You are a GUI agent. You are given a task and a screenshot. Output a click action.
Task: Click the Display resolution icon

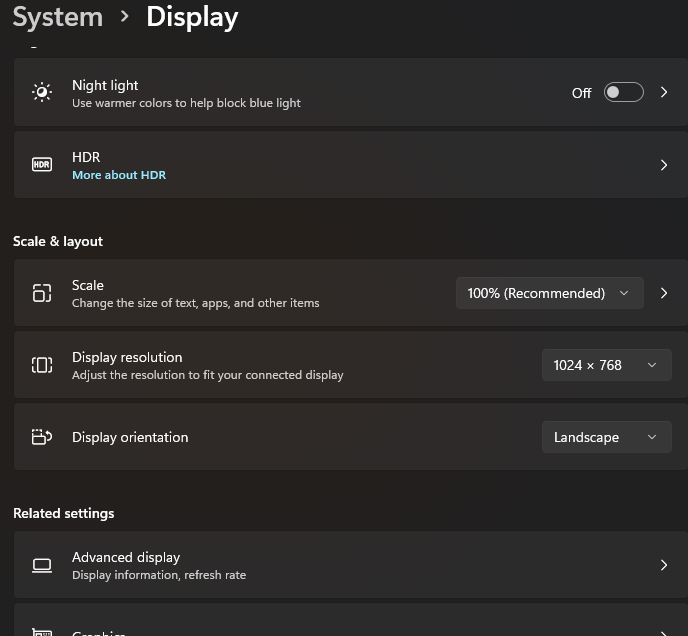tap(42, 365)
